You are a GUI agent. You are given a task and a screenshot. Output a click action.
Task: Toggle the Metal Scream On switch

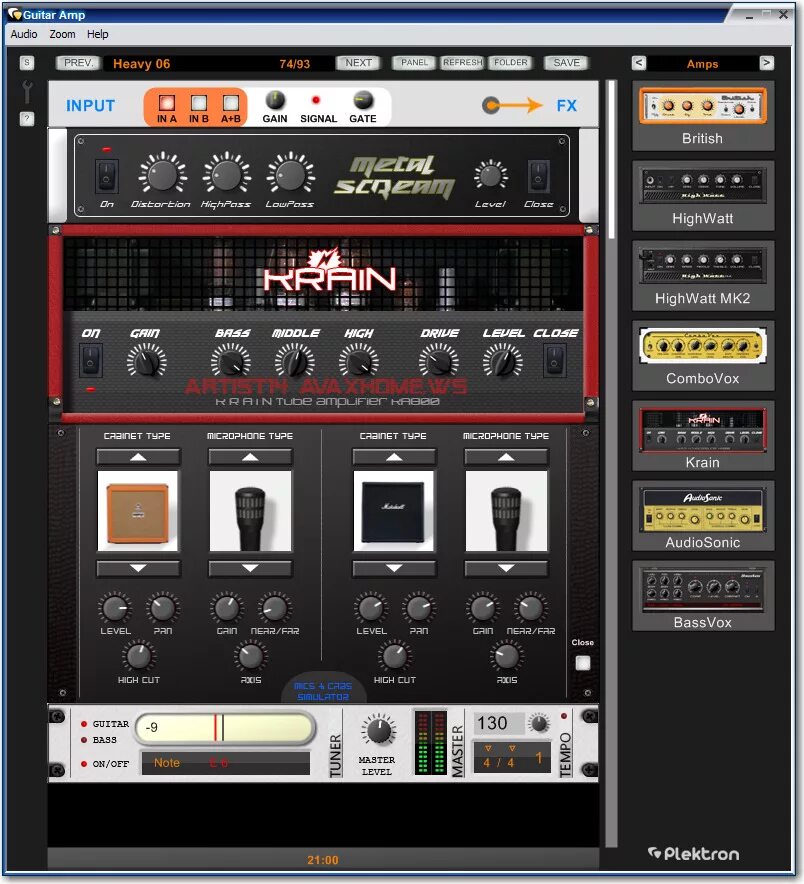point(107,176)
